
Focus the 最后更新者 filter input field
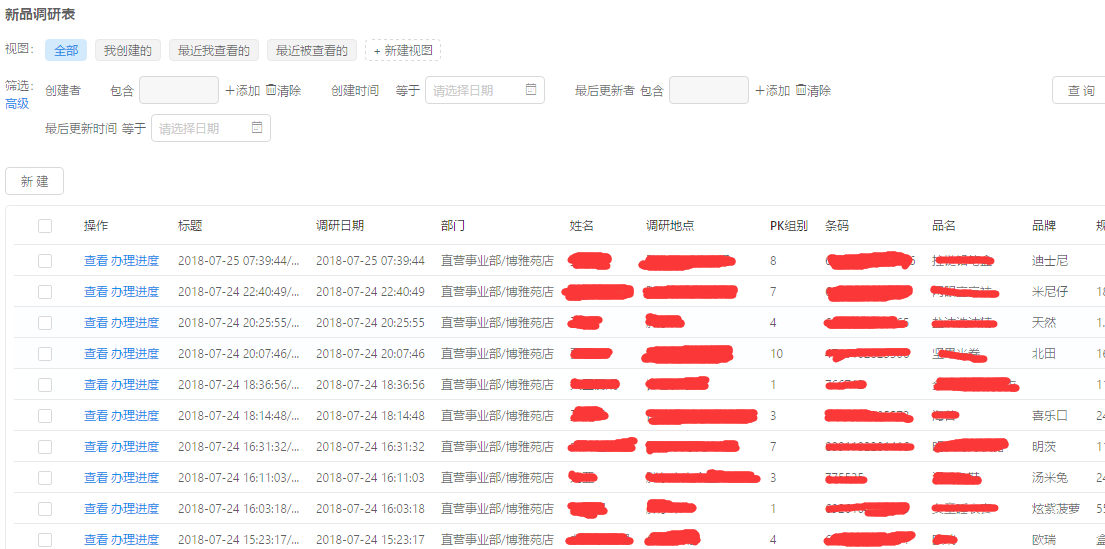coord(709,90)
